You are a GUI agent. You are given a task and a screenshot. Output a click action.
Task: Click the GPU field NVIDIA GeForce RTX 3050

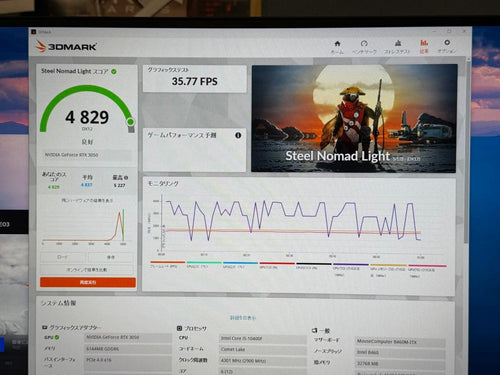[x=128, y=338]
